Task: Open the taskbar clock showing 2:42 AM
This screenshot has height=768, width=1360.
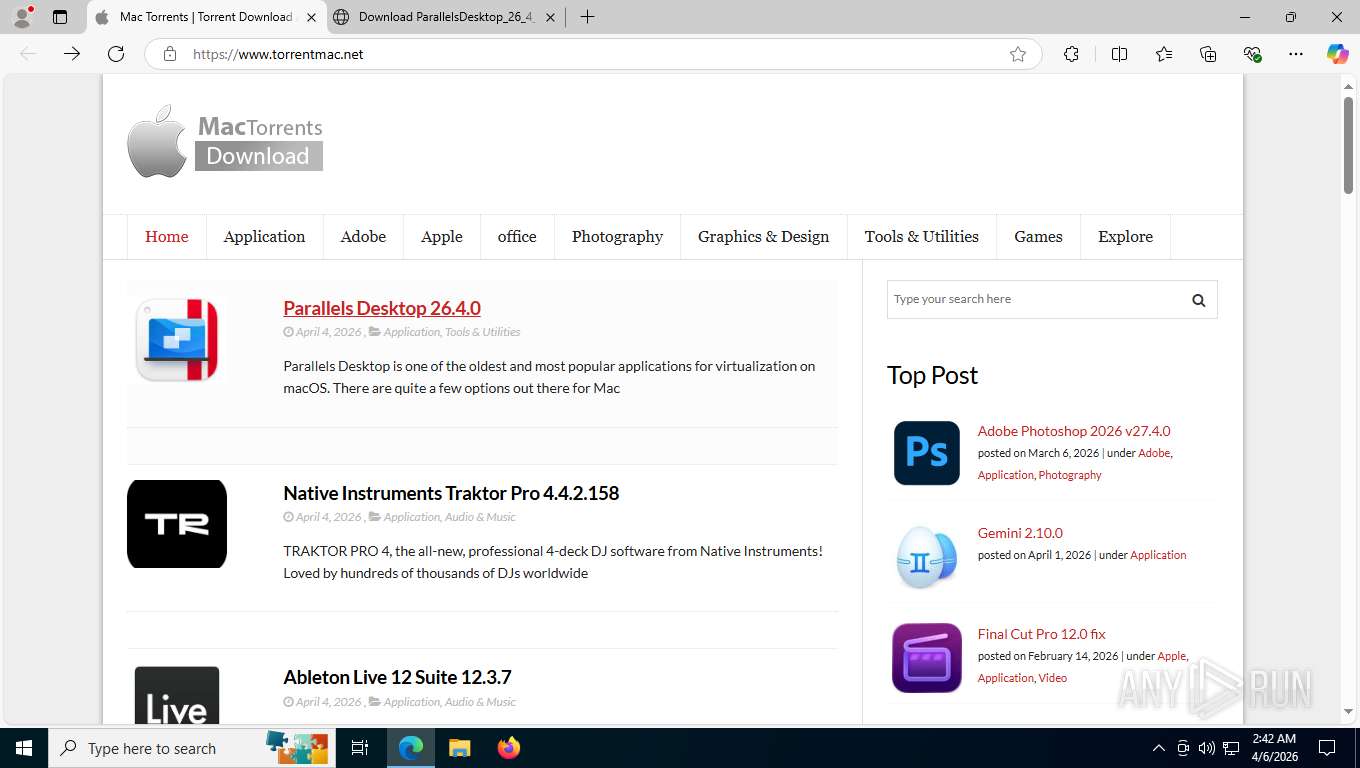Action: (1274, 748)
